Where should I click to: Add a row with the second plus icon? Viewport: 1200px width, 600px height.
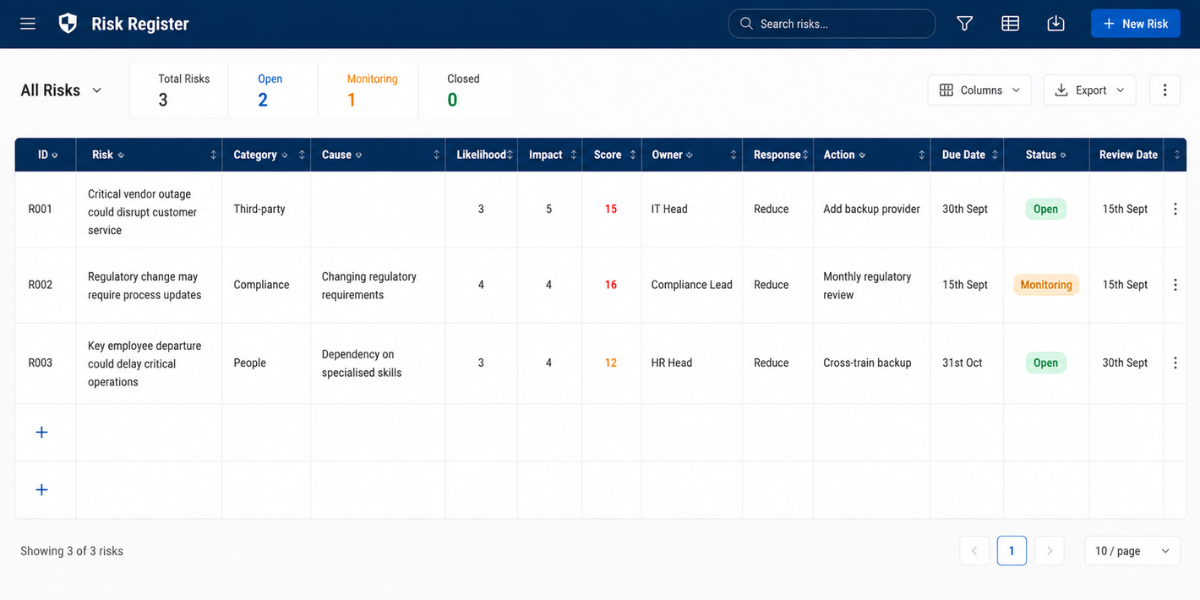(42, 489)
